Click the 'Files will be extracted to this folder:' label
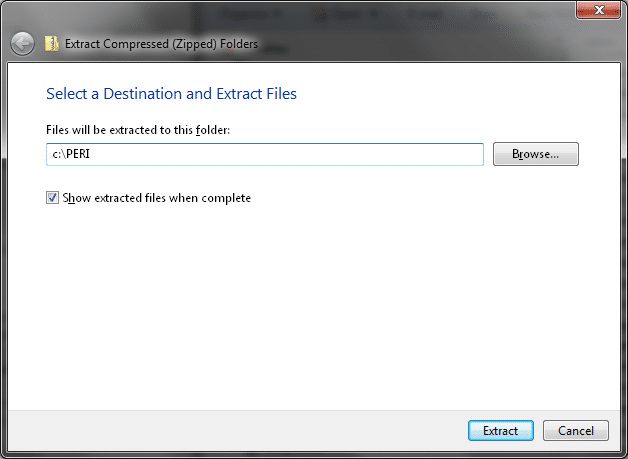Image resolution: width=628 pixels, height=459 pixels. 138,130
